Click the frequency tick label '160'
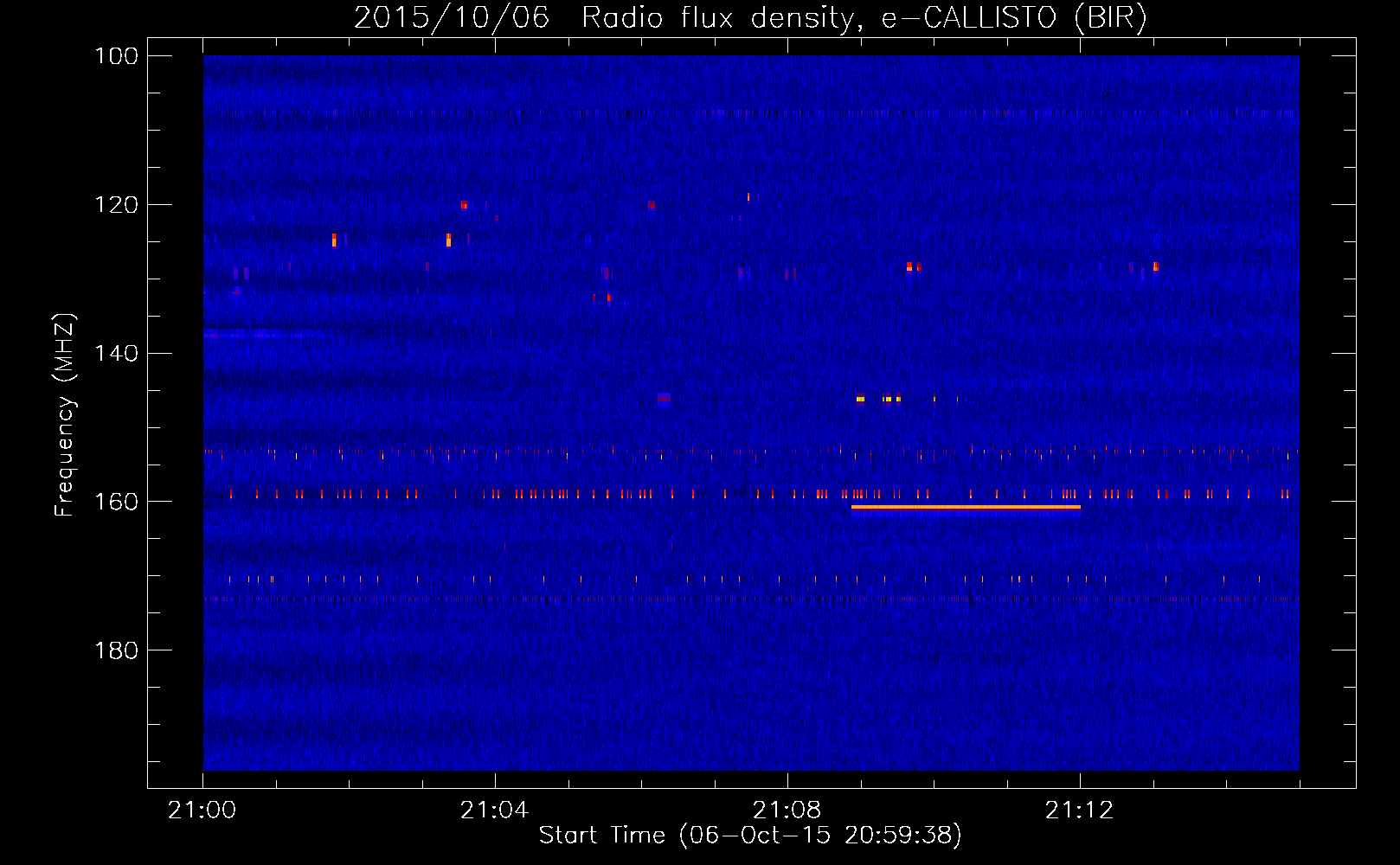1400x865 pixels. (116, 502)
